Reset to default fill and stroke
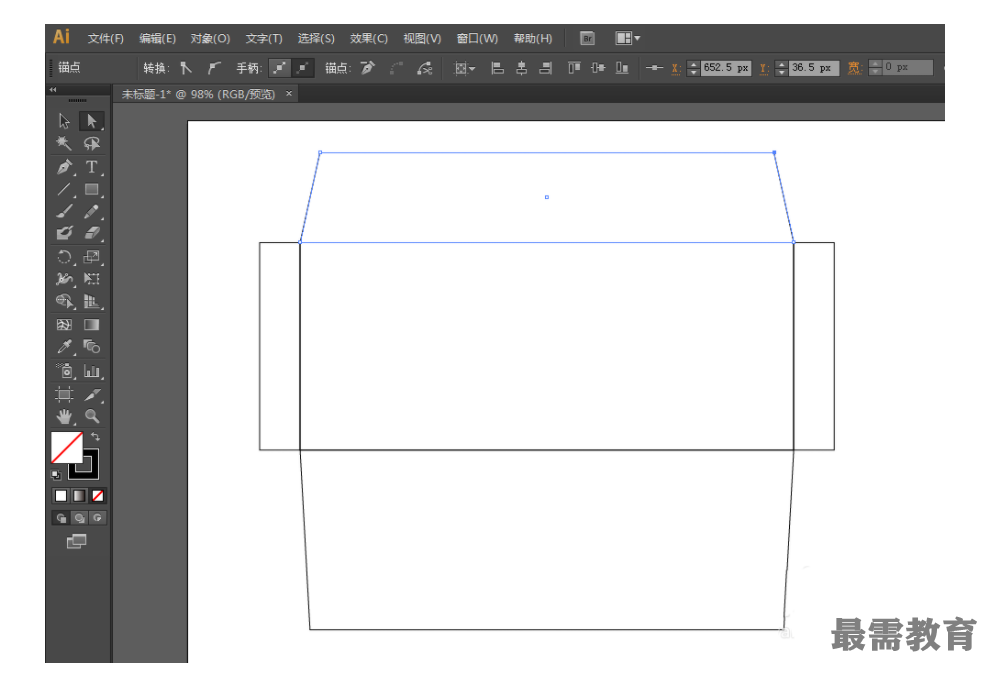 point(56,475)
